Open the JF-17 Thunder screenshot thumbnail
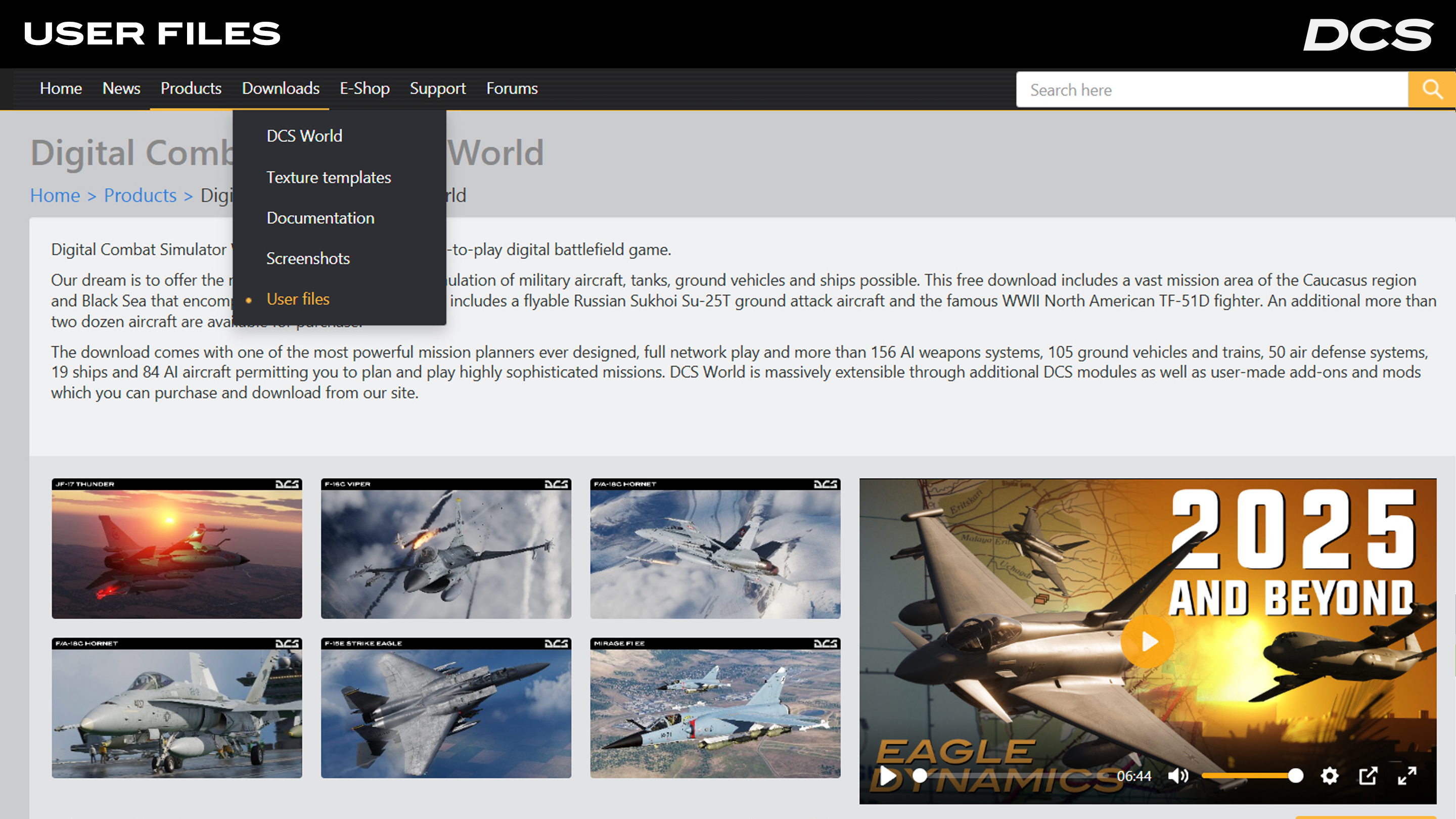Screen dimensions: 1456x819 click(x=176, y=549)
